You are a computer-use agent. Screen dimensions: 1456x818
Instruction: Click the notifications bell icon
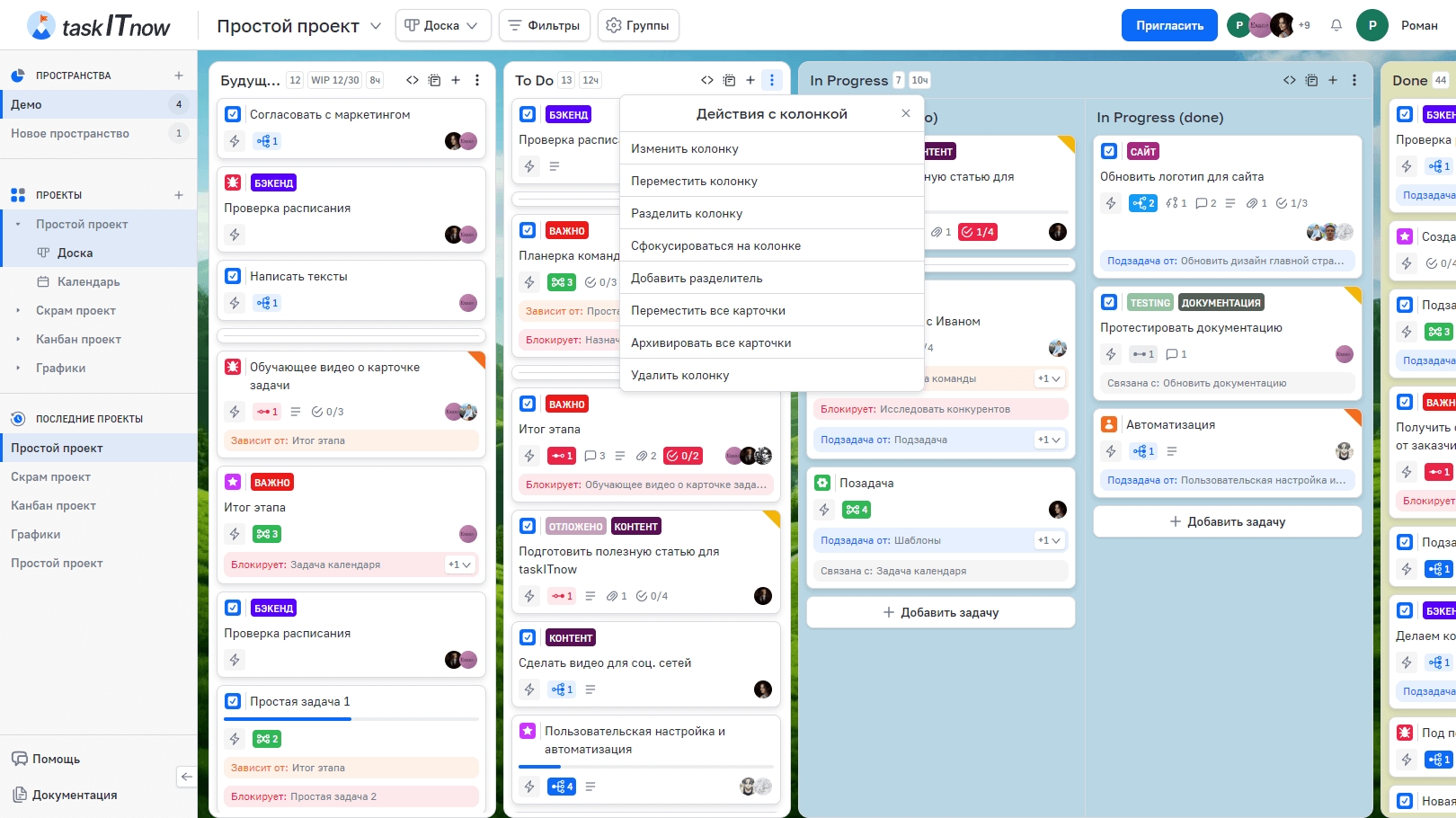coord(1336,25)
